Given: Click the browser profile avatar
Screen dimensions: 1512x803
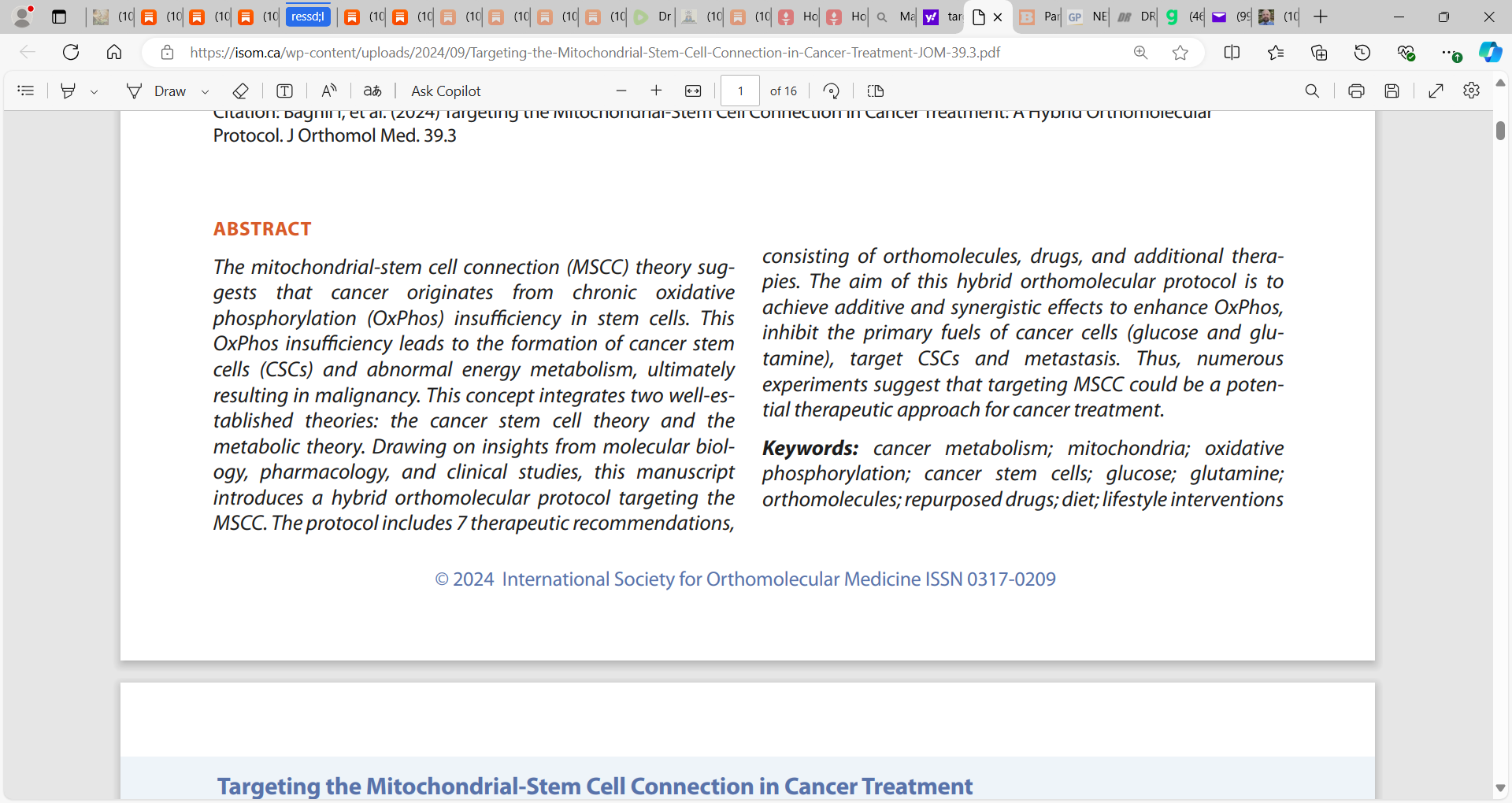Looking at the screenshot, I should [x=24, y=17].
